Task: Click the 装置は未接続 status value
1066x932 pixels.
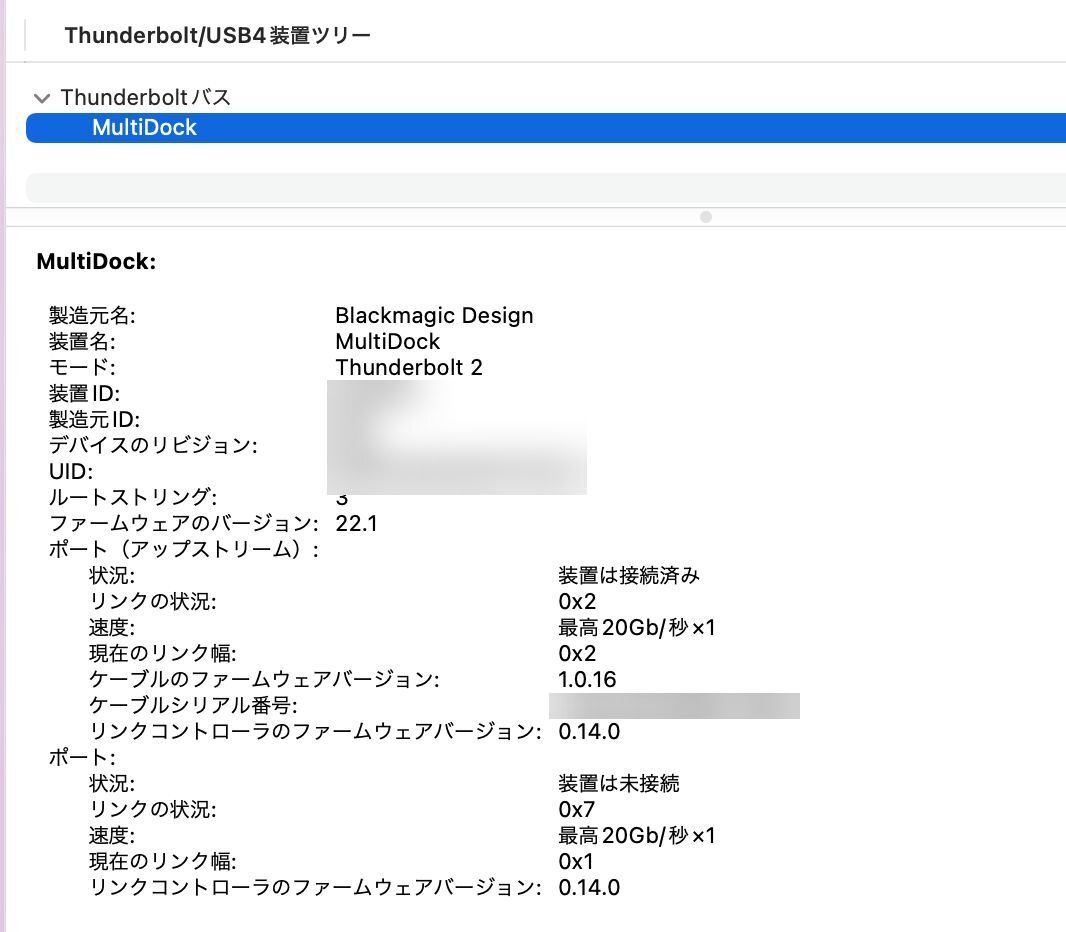Action: [619, 783]
